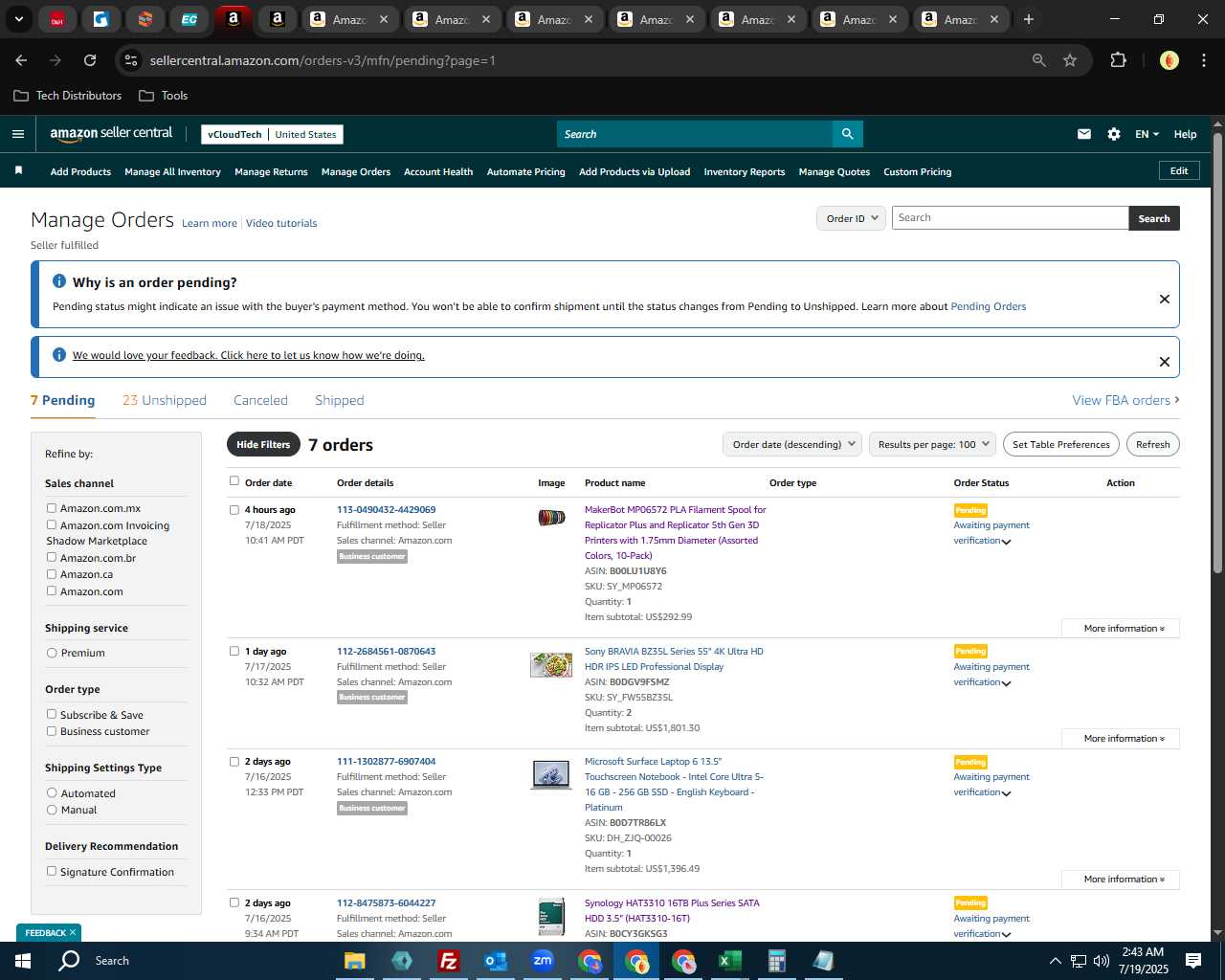The height and width of the screenshot is (980, 1225).
Task: Open Outlook from the taskbar
Action: [495, 961]
